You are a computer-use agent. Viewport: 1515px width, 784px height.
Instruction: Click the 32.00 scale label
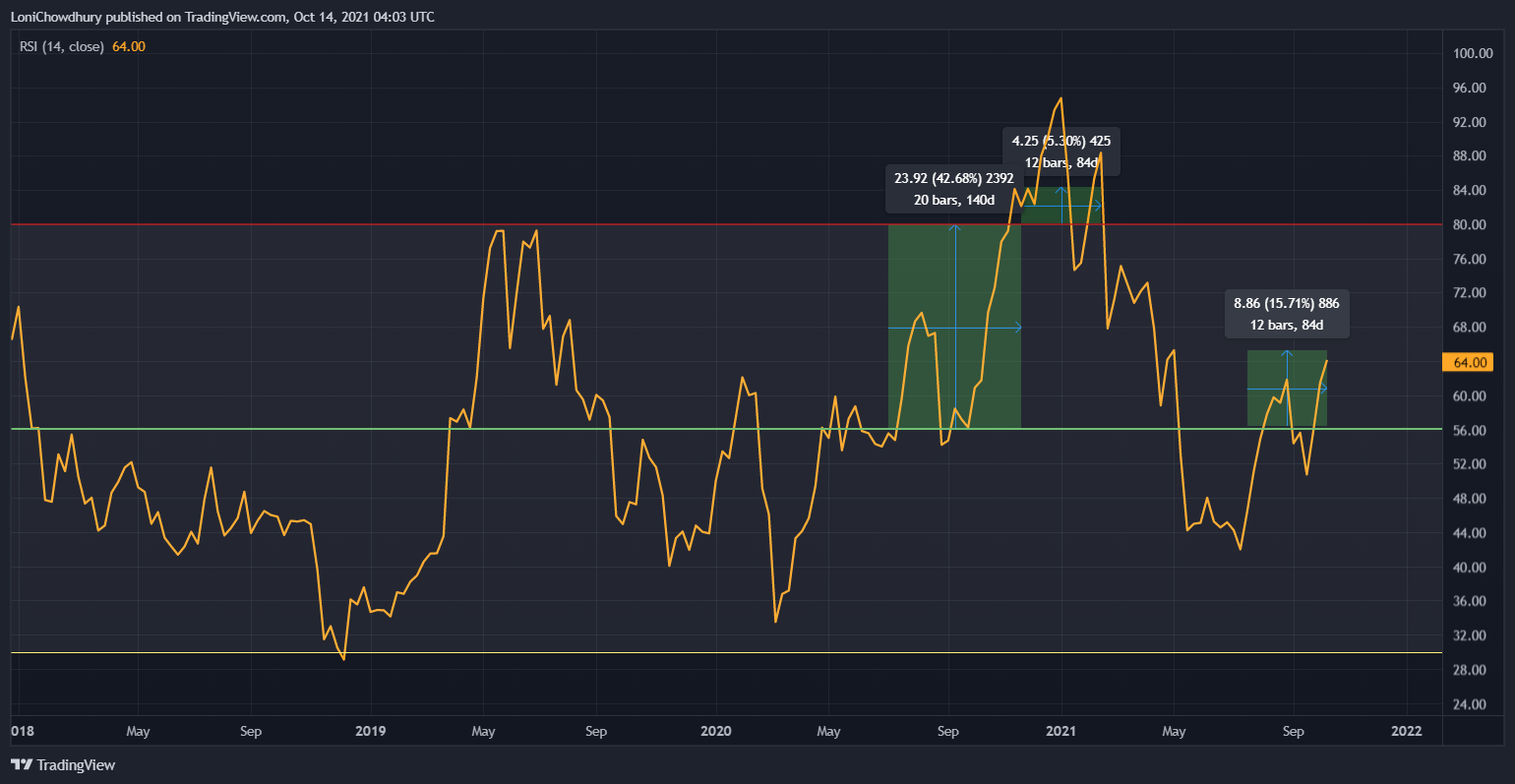pos(1469,635)
